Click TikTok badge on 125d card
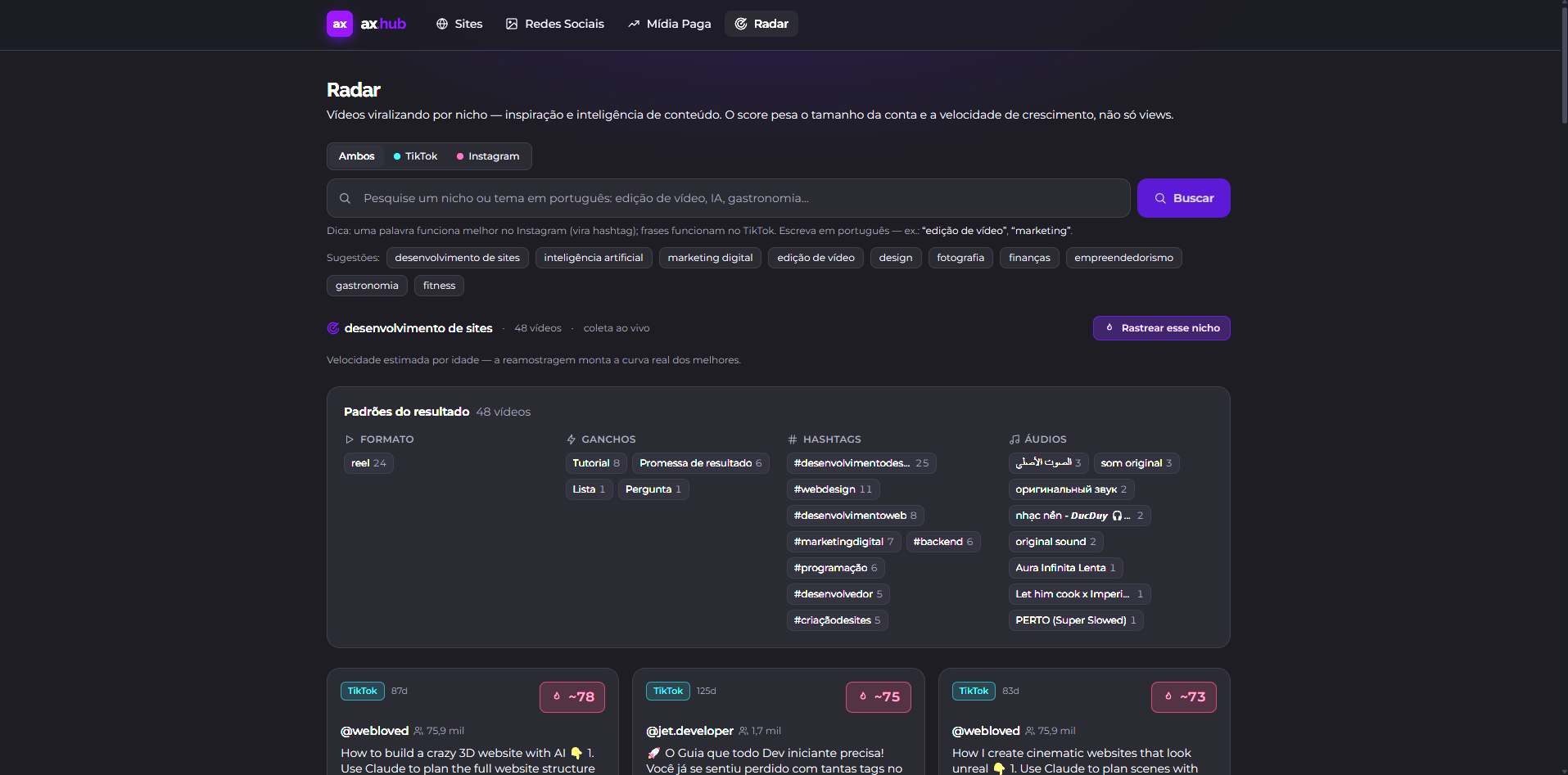 pyautogui.click(x=668, y=692)
